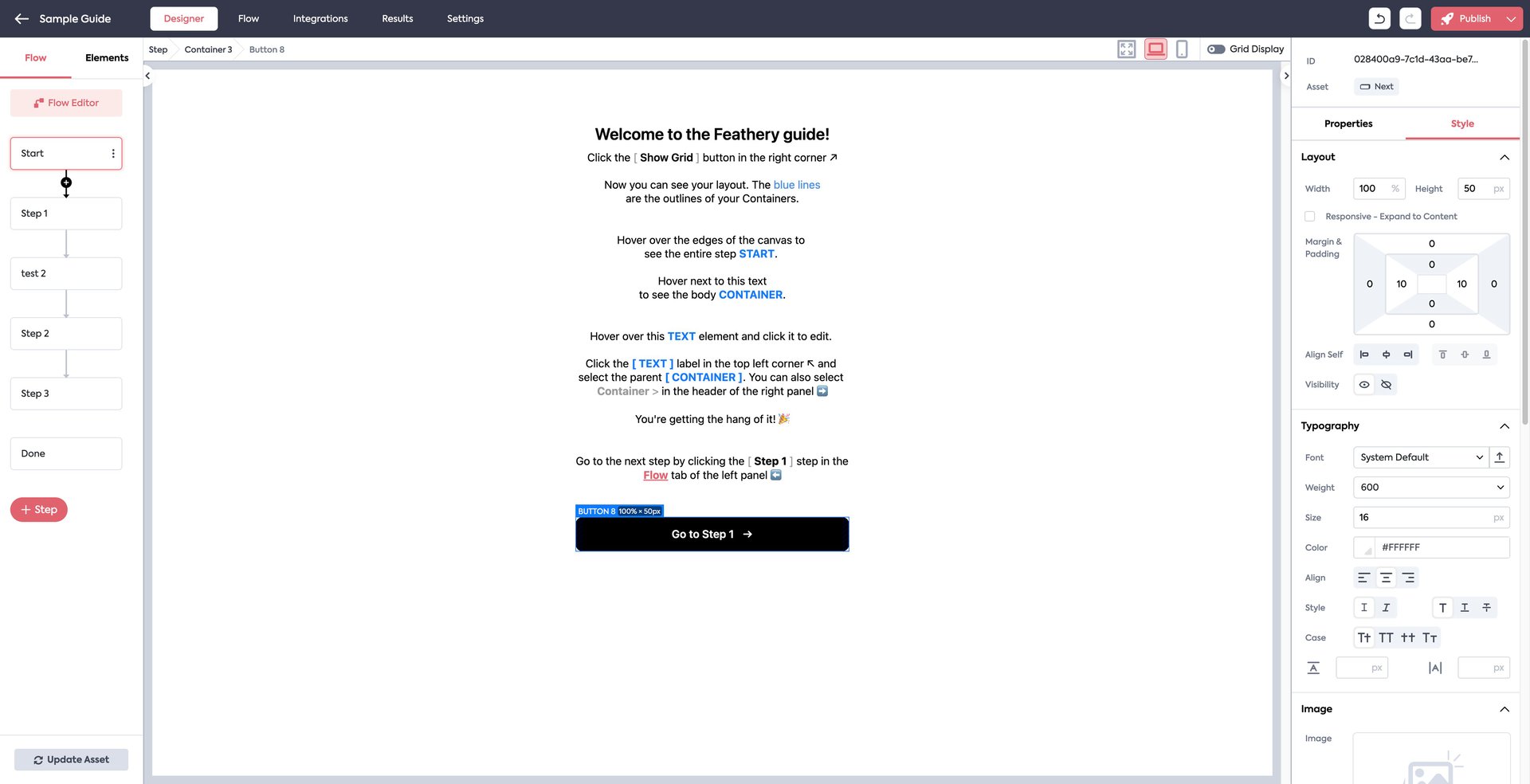Screen dimensions: 1530x784
Task: Align self to the left
Action: click(x=1364, y=355)
